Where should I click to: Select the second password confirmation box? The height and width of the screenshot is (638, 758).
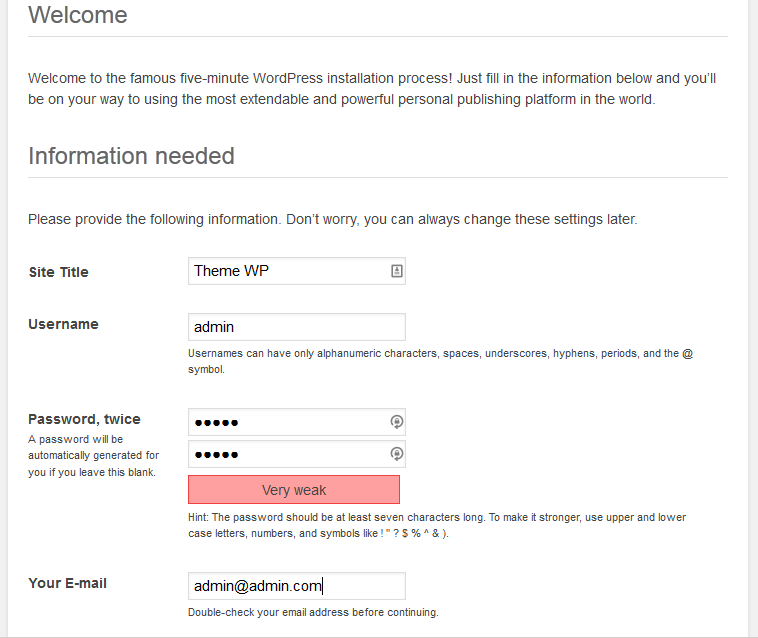pyautogui.click(x=297, y=454)
